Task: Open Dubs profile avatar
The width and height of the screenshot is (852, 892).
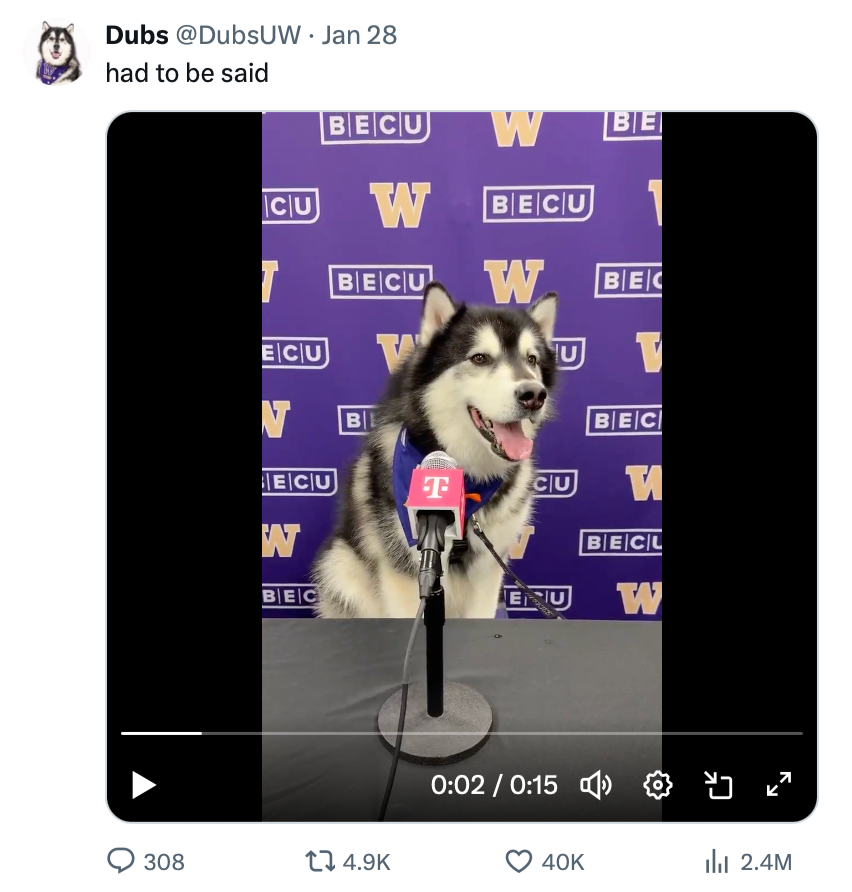Action: pyautogui.click(x=58, y=53)
